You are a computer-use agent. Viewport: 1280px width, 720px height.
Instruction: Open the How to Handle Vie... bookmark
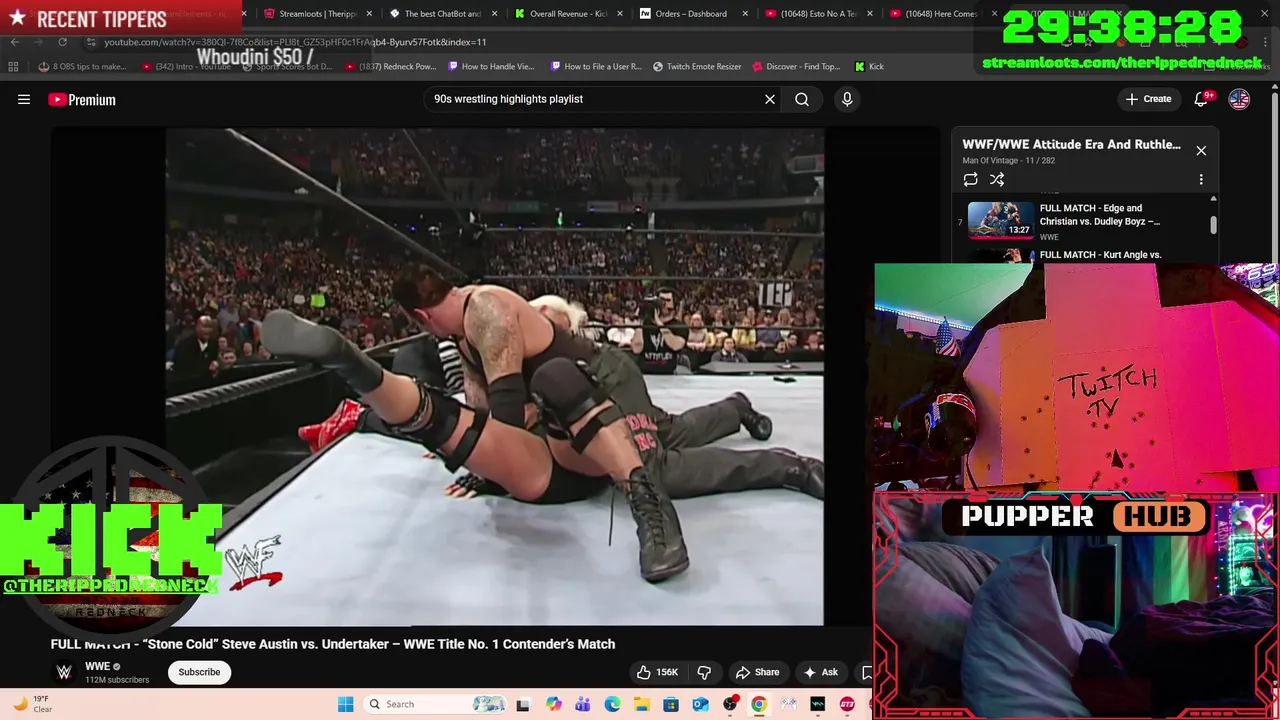[x=491, y=66]
